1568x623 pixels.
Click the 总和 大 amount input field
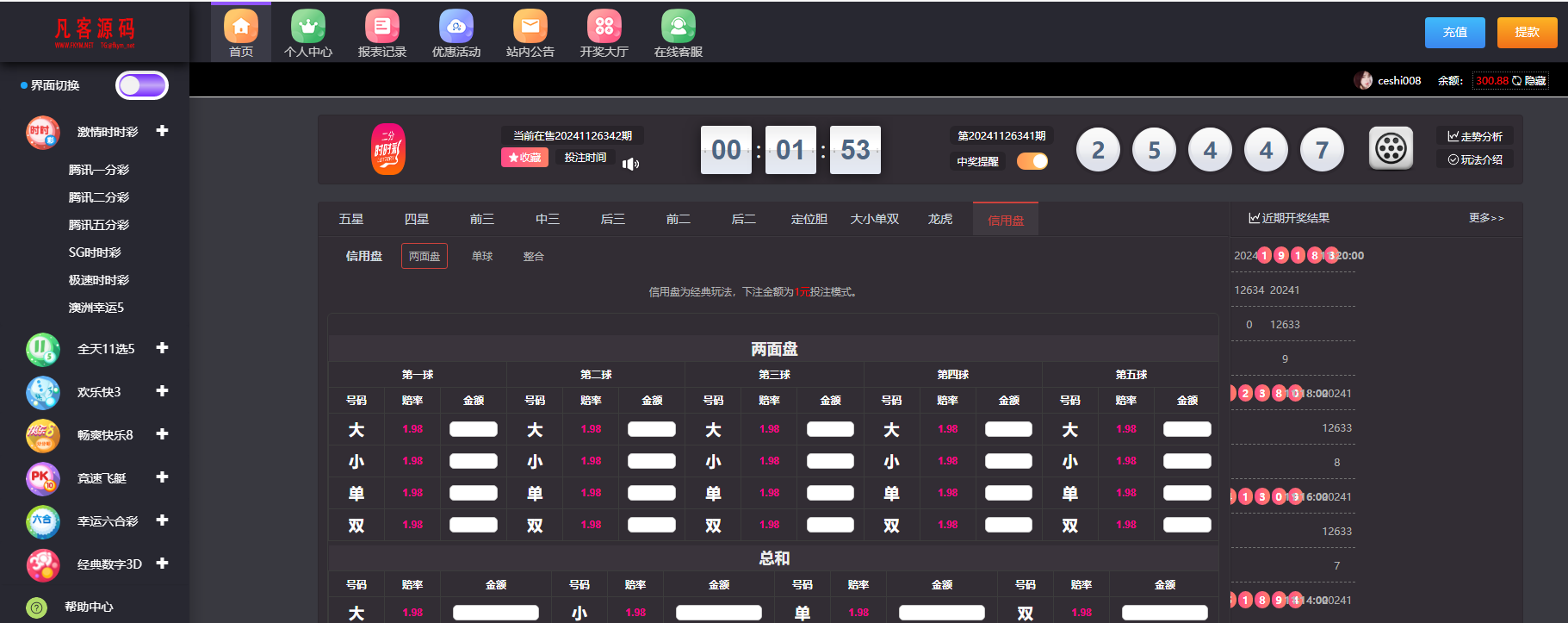496,613
